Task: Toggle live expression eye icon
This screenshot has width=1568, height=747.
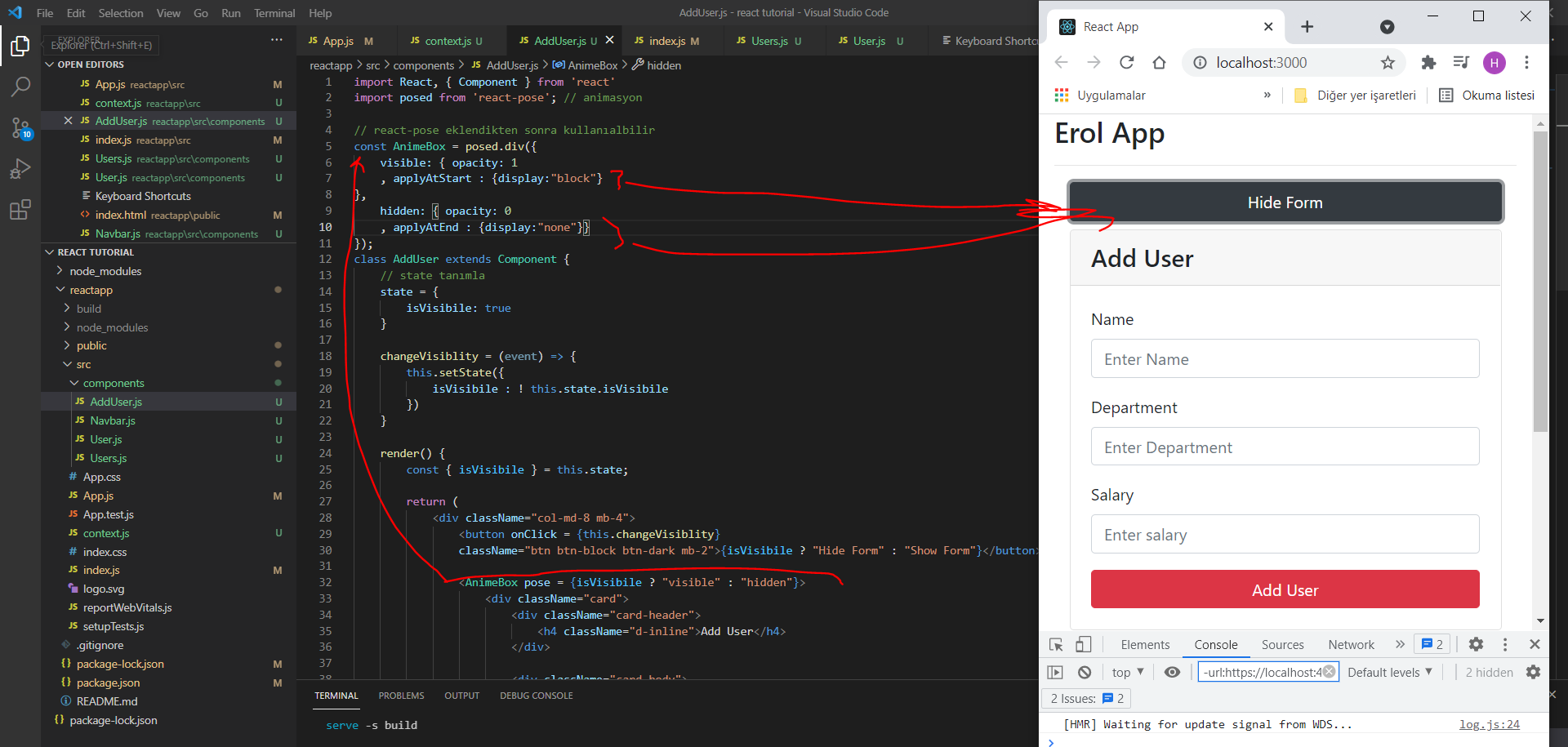Action: (x=1172, y=673)
